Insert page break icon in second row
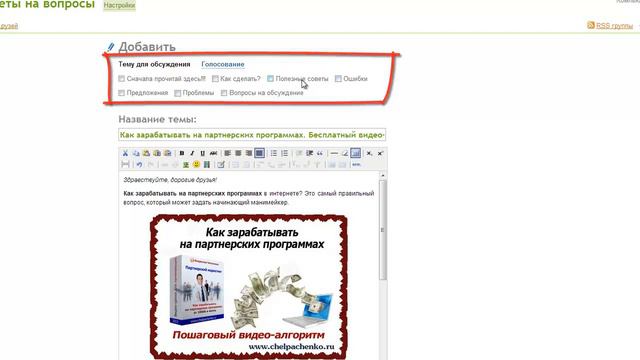Viewport: 640px width, 360px height. pyautogui.click(x=125, y=164)
